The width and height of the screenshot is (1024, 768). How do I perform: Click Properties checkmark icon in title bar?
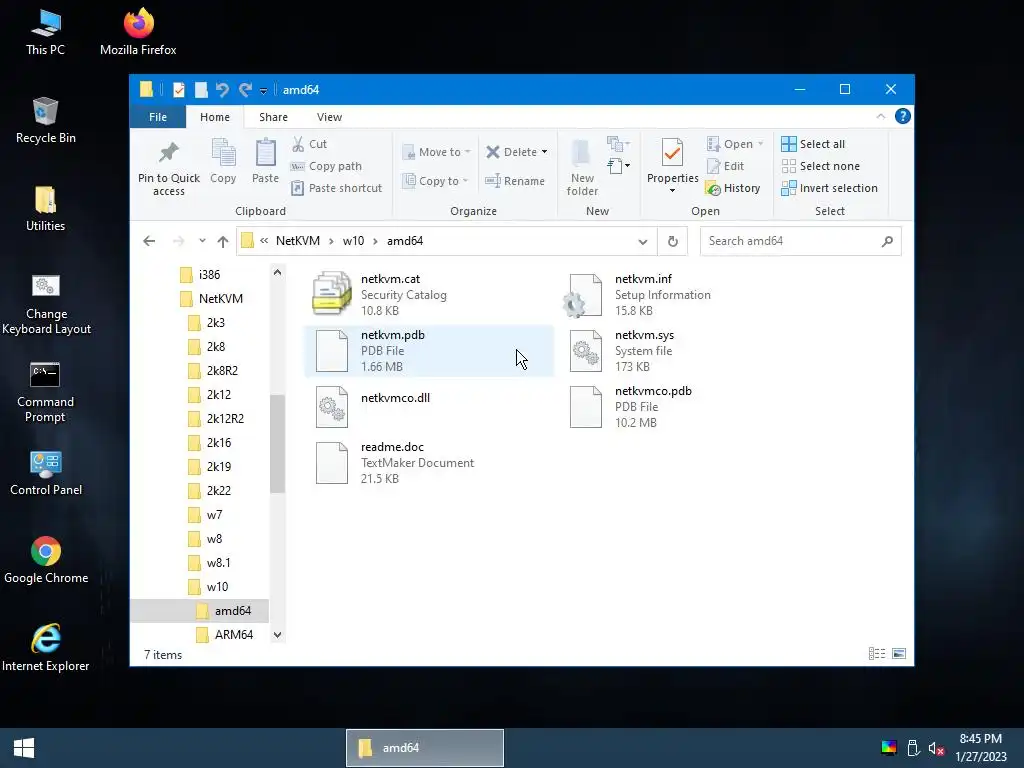pyautogui.click(x=178, y=89)
